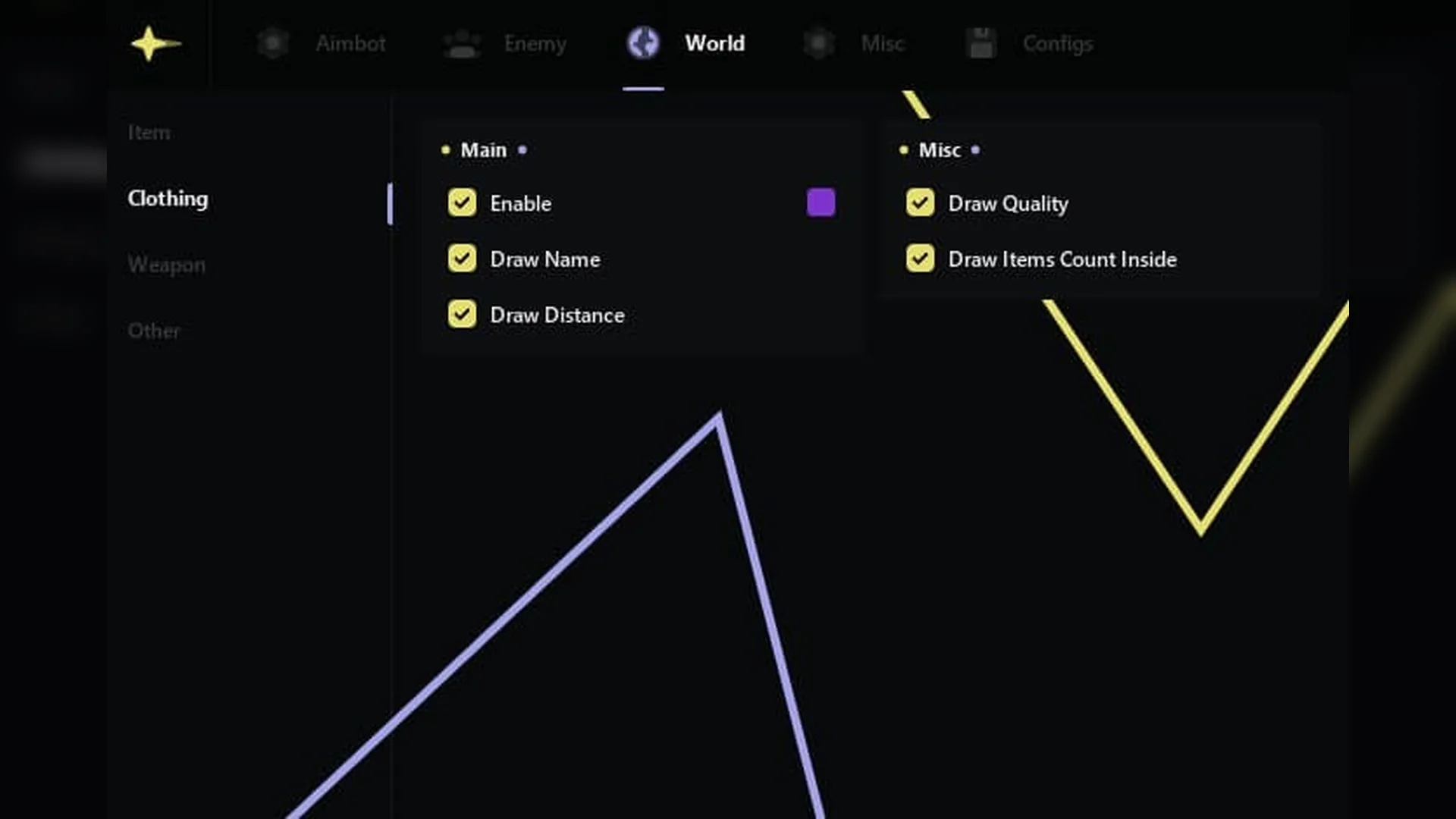Toggle the Draw Distance checkbox
This screenshot has width=1456, height=819.
(462, 315)
